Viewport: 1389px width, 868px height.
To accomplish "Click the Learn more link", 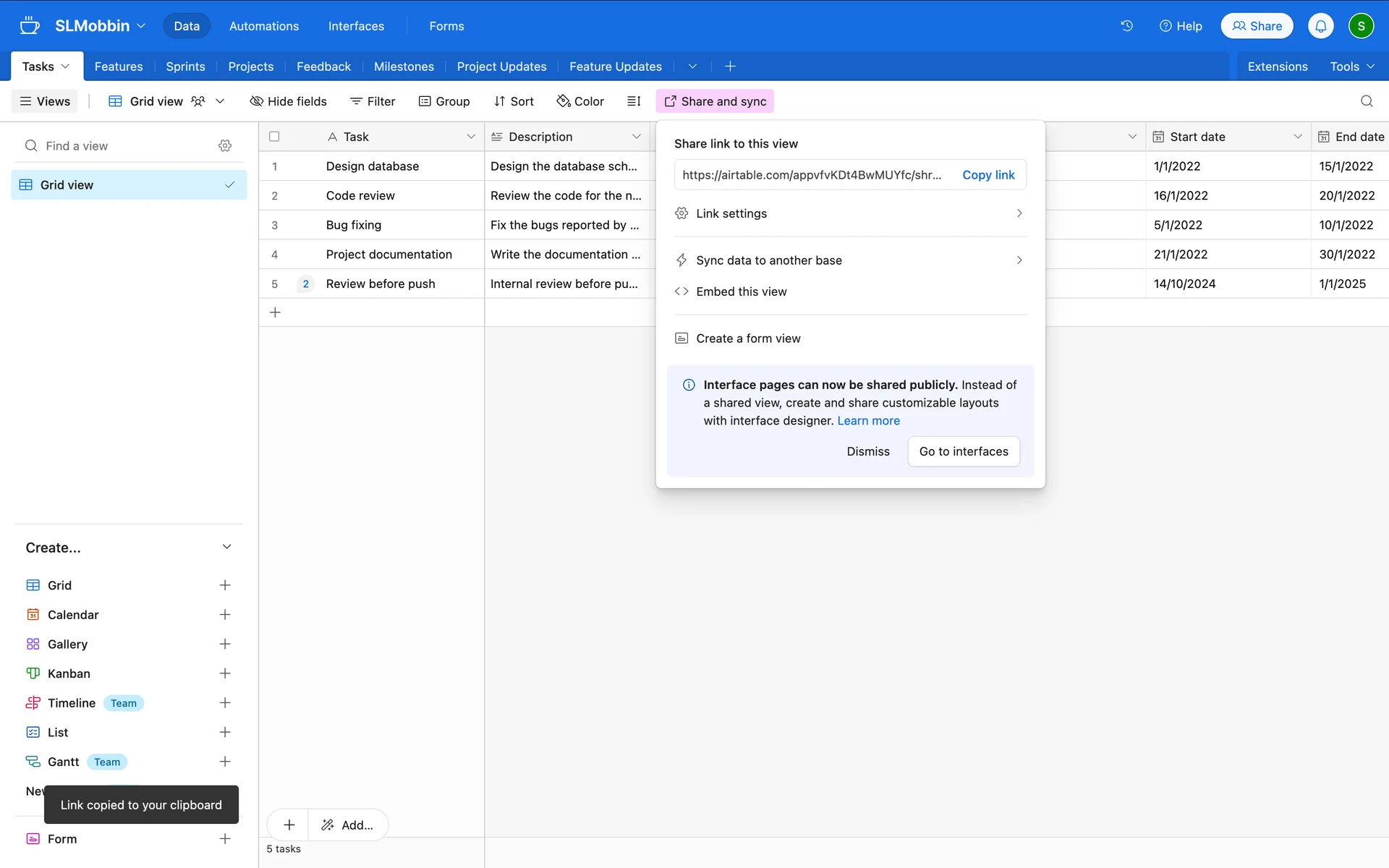I will pyautogui.click(x=868, y=421).
